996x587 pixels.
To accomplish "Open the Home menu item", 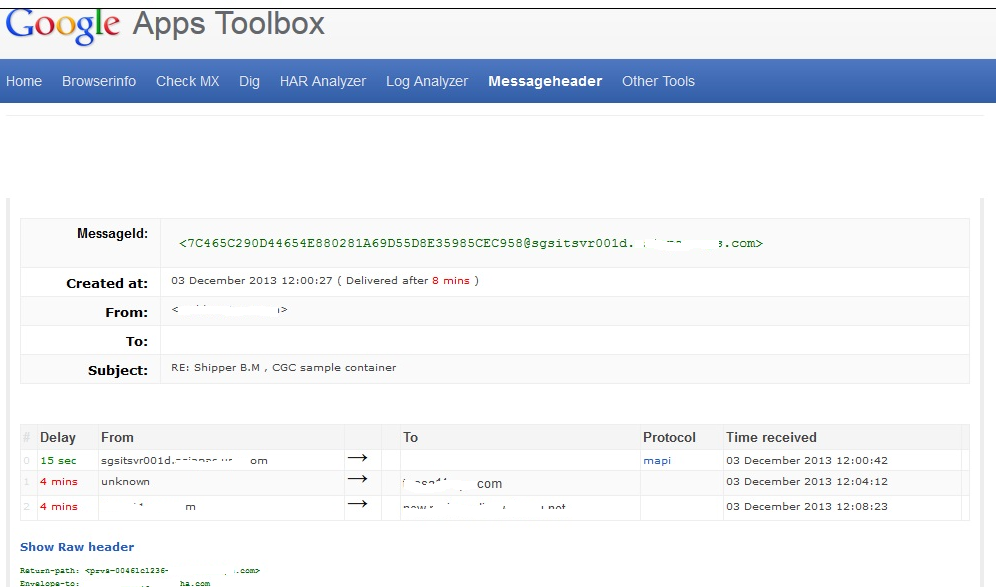I will [x=24, y=81].
